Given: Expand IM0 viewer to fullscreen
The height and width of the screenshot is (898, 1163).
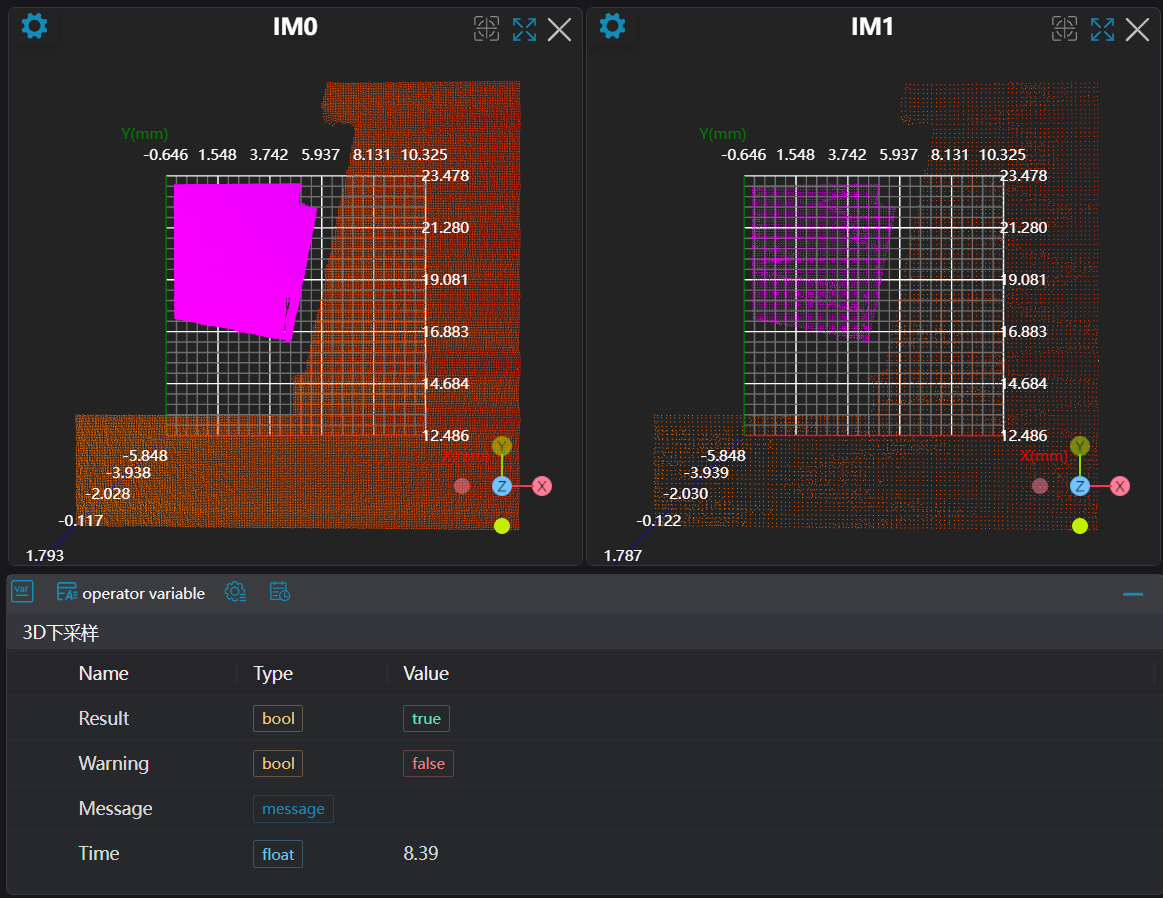Looking at the screenshot, I should pyautogui.click(x=524, y=29).
